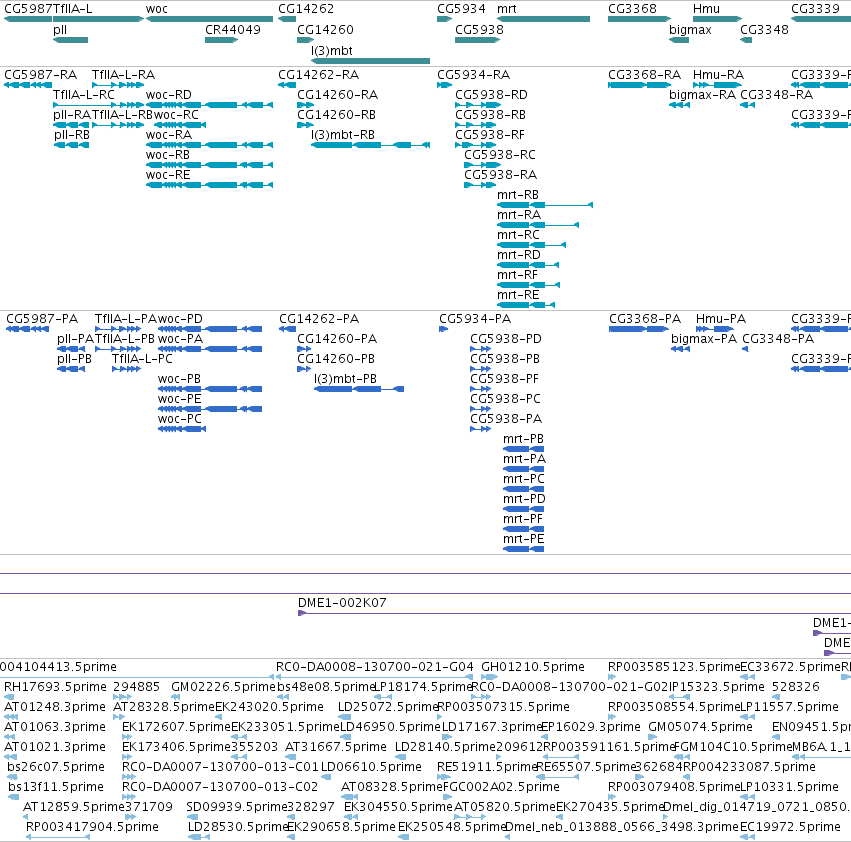Open the bigmax gene feature
Screen dimensions: 851x842
pos(679,40)
